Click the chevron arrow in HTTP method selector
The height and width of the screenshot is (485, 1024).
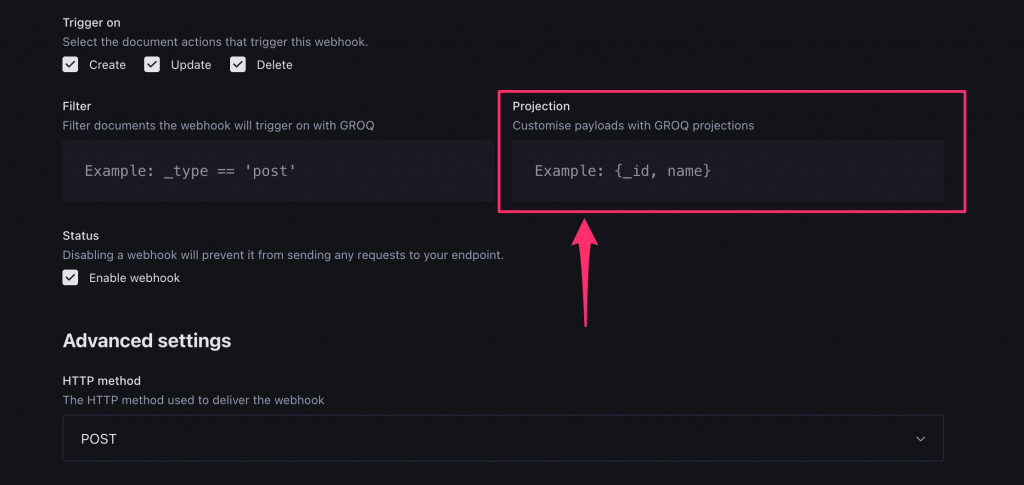coord(921,438)
